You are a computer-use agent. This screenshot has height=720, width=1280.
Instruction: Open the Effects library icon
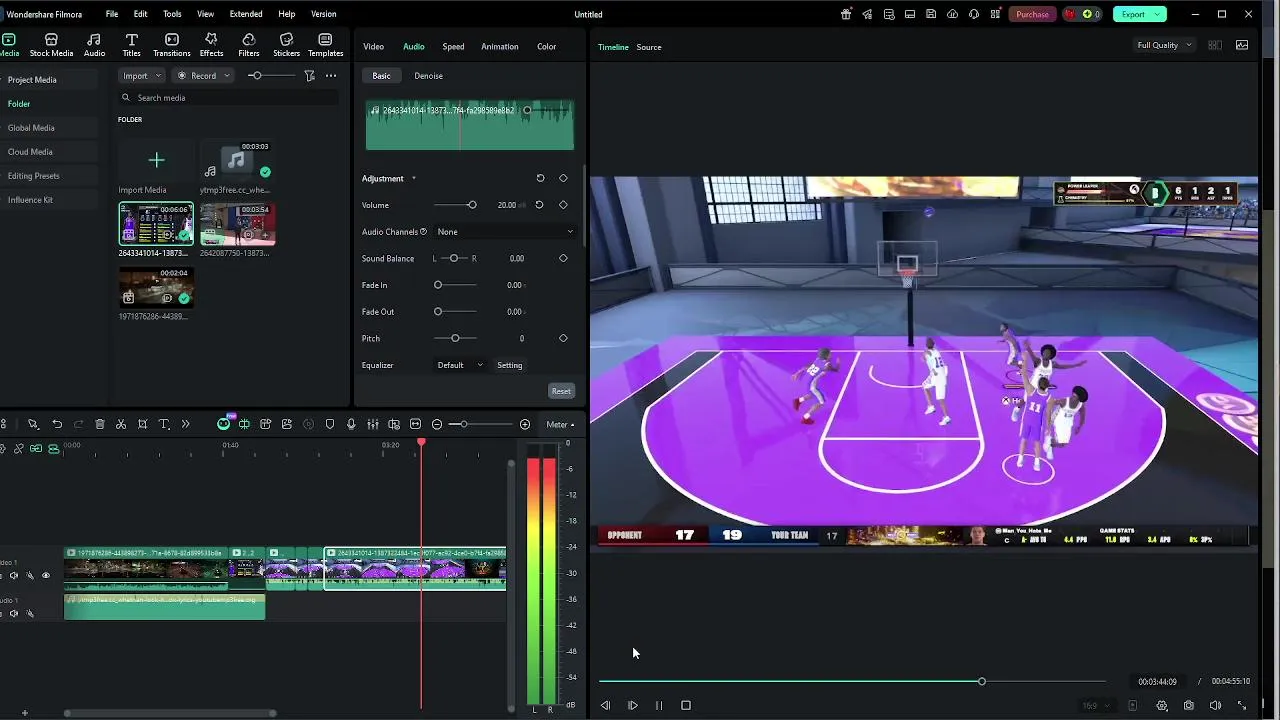point(211,45)
